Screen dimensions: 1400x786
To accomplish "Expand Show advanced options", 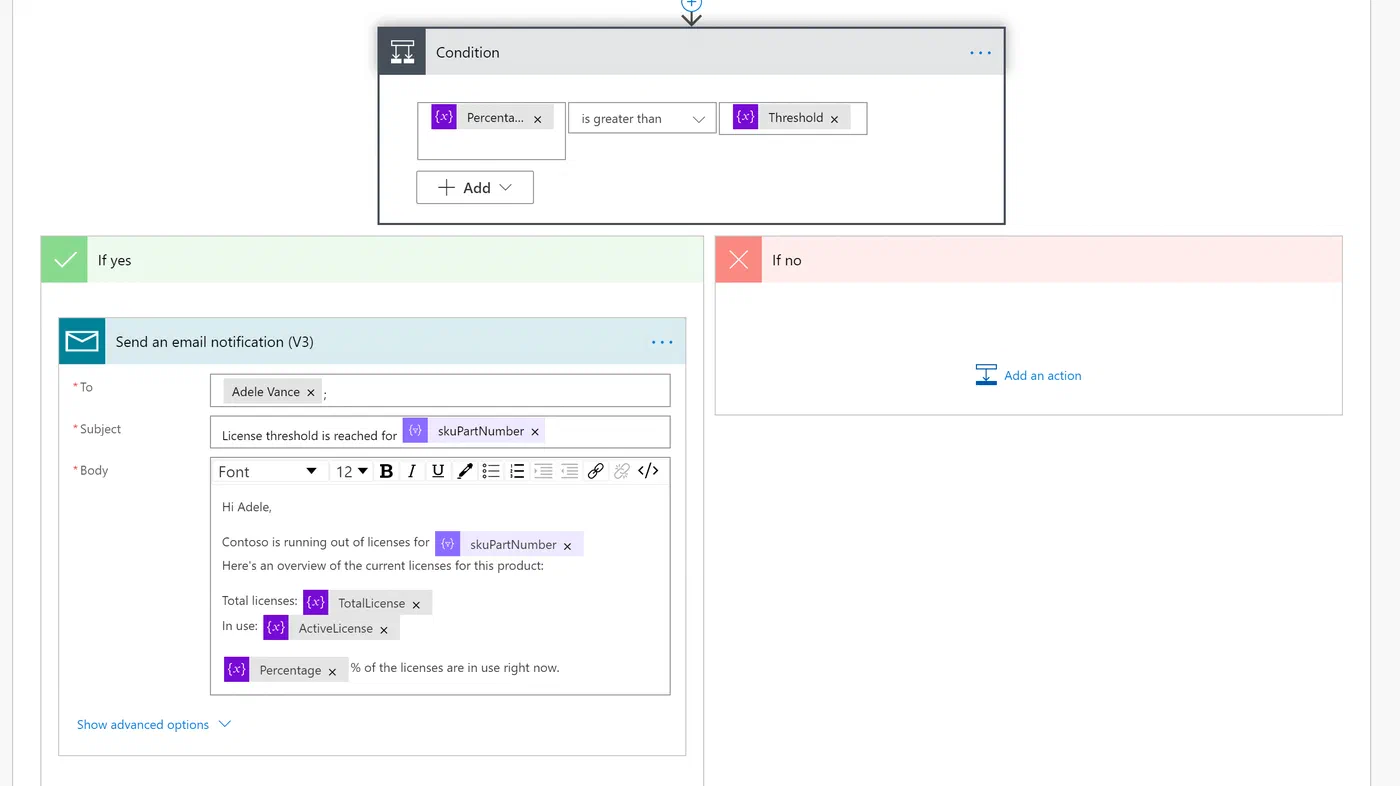I will (x=154, y=724).
